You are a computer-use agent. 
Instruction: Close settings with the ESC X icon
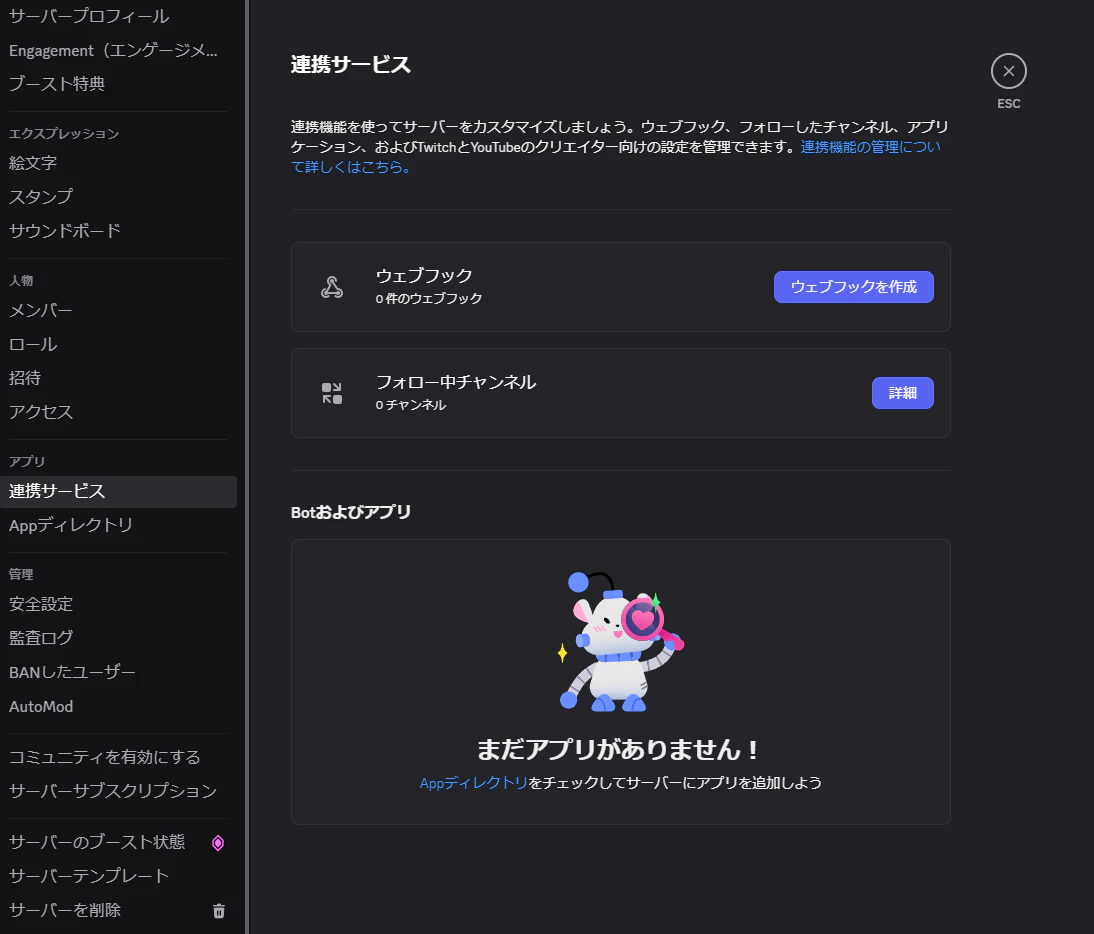pos(1008,71)
